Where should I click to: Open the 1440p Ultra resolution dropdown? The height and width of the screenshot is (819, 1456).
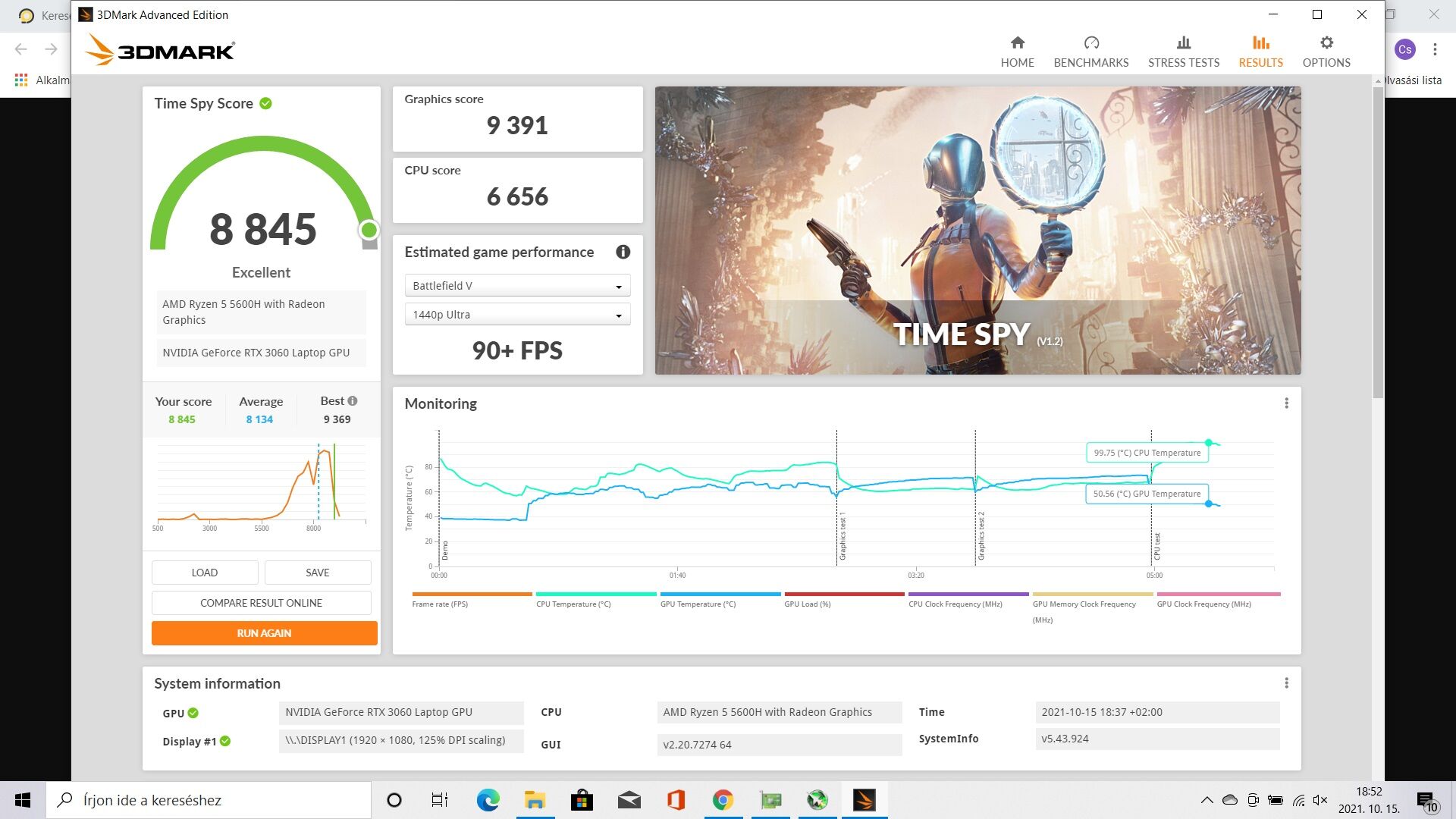click(517, 315)
